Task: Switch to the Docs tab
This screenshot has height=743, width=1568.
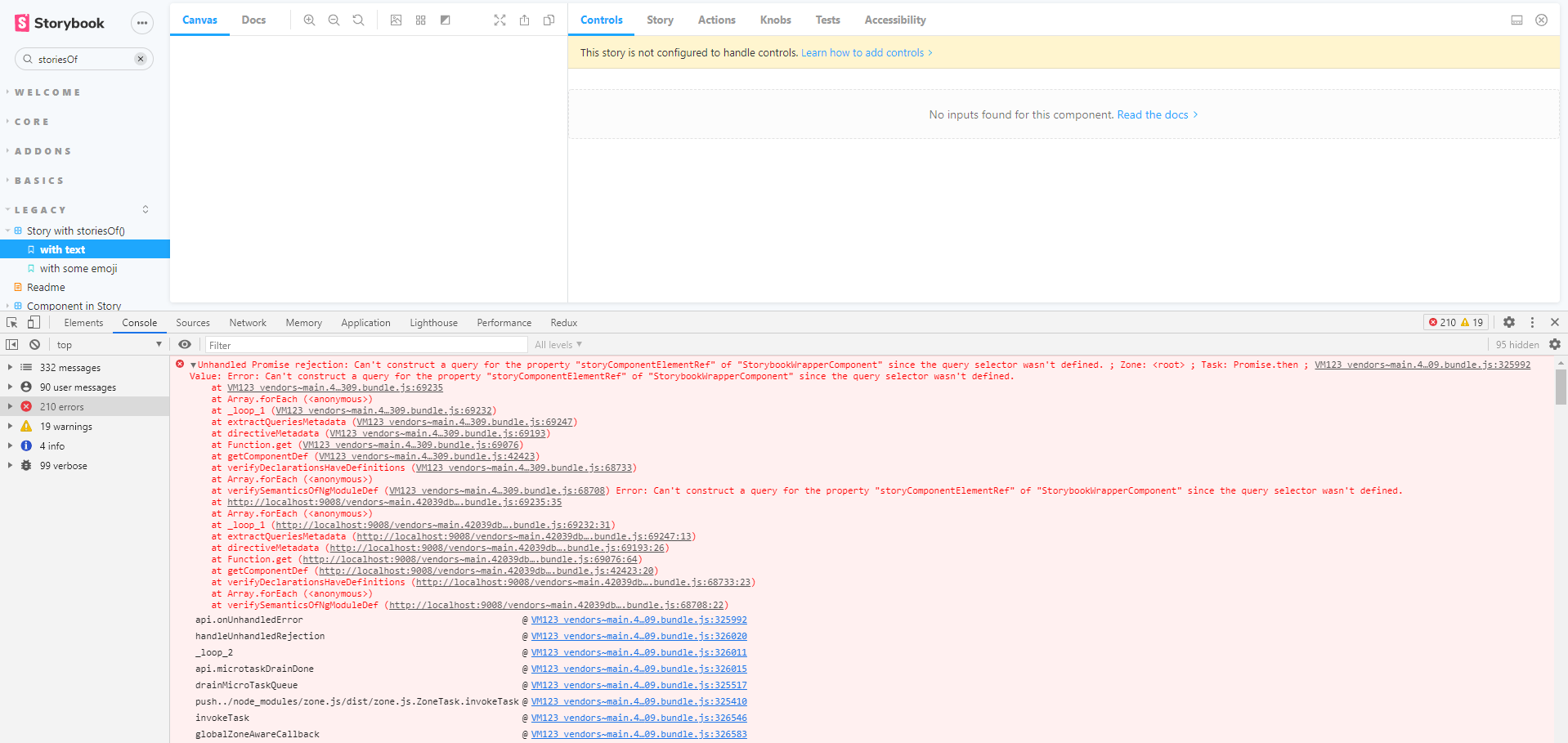Action: coord(253,20)
